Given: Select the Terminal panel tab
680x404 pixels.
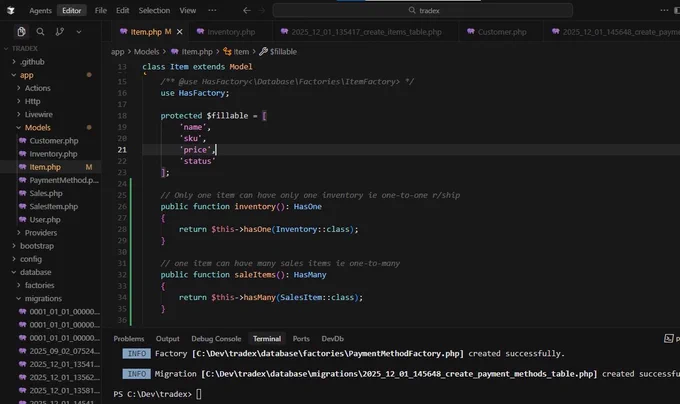Looking at the screenshot, I should (267, 339).
